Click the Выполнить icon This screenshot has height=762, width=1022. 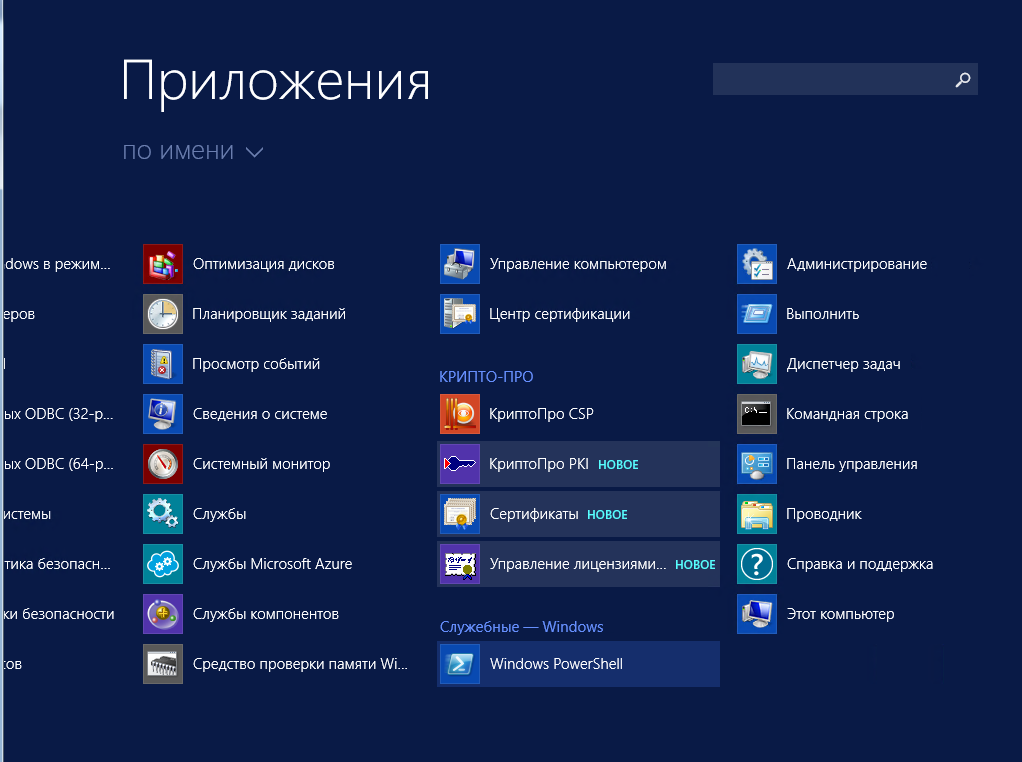coord(757,314)
